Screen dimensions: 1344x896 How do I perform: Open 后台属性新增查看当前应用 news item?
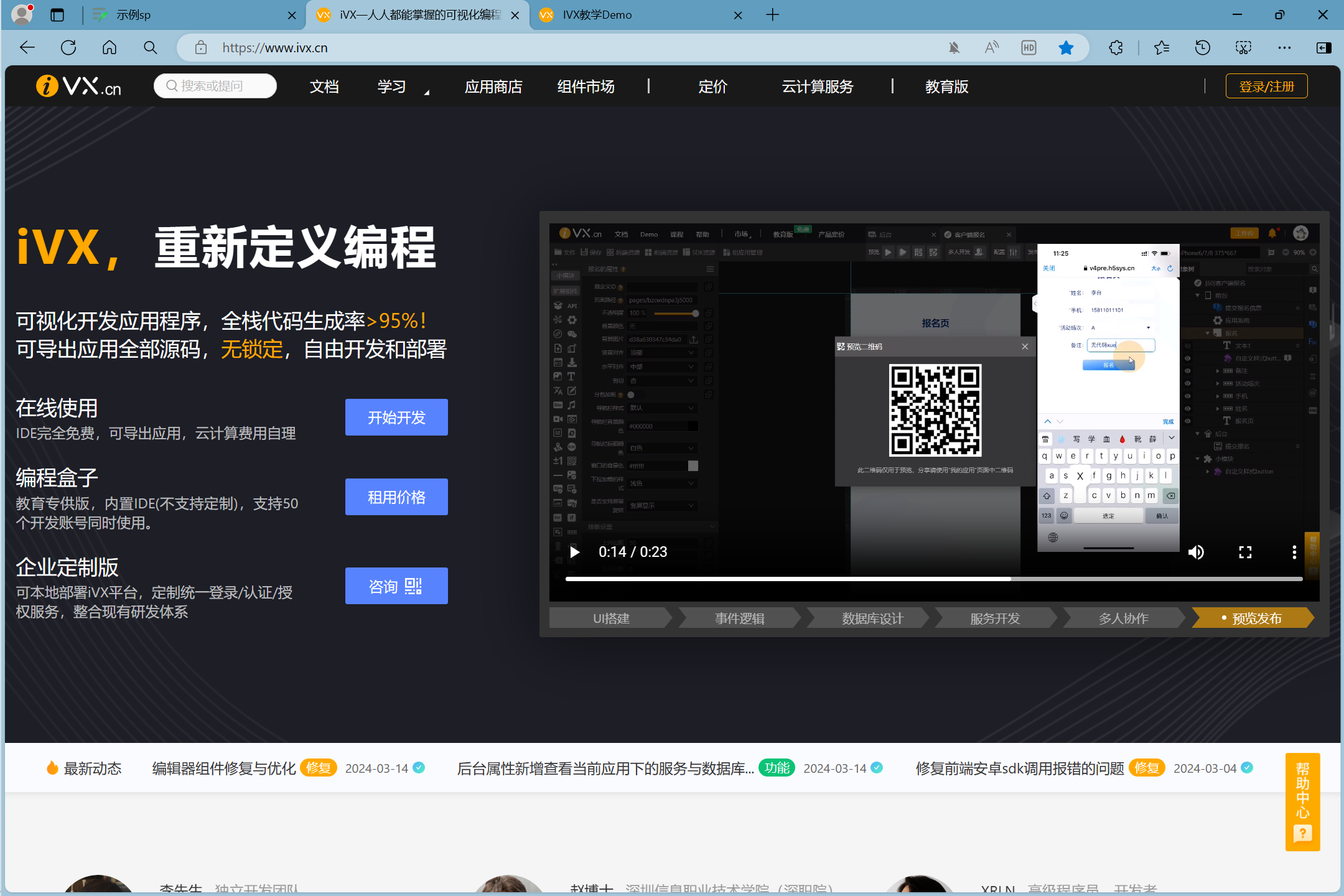coord(605,768)
